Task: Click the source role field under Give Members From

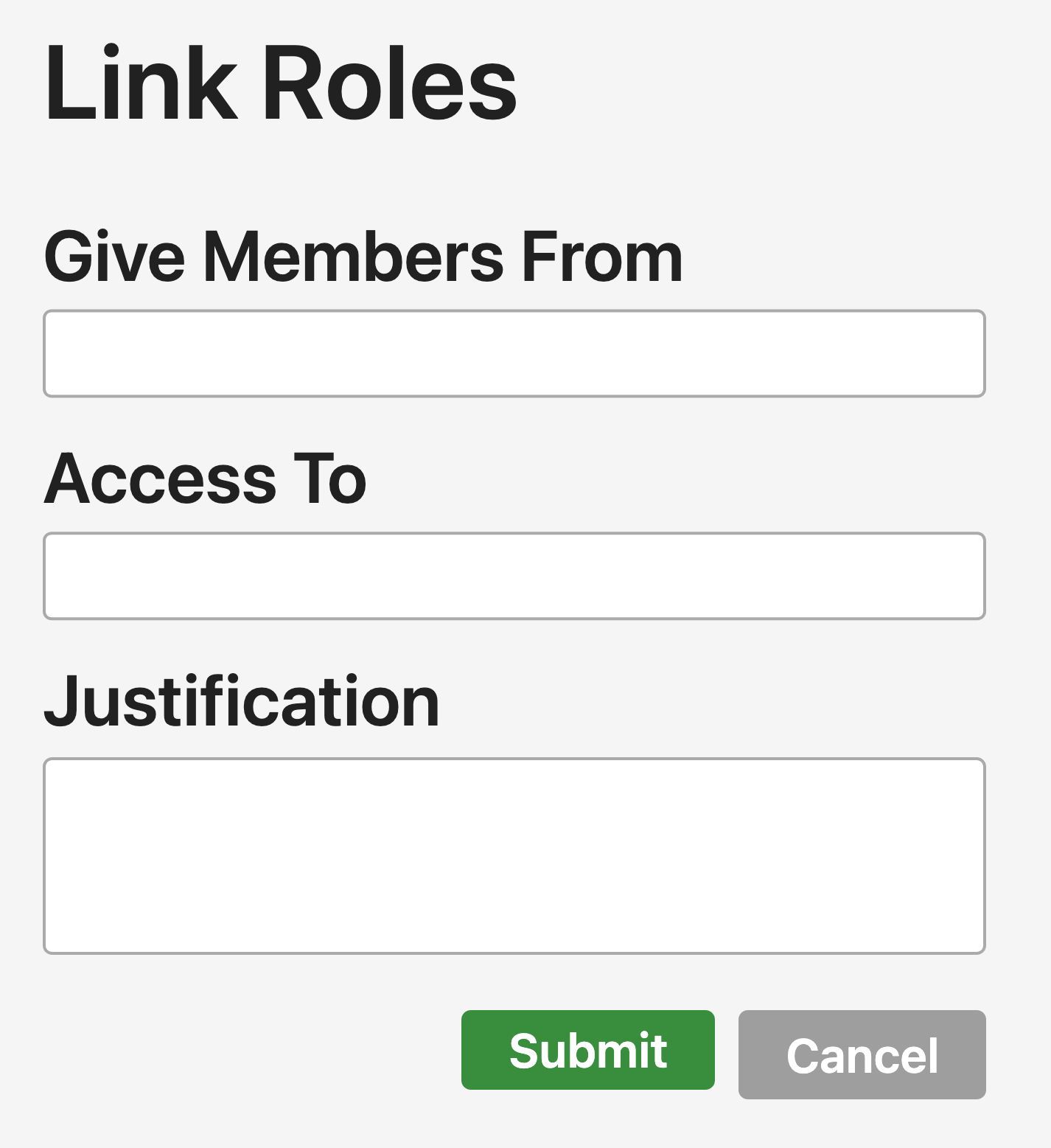Action: coord(514,354)
